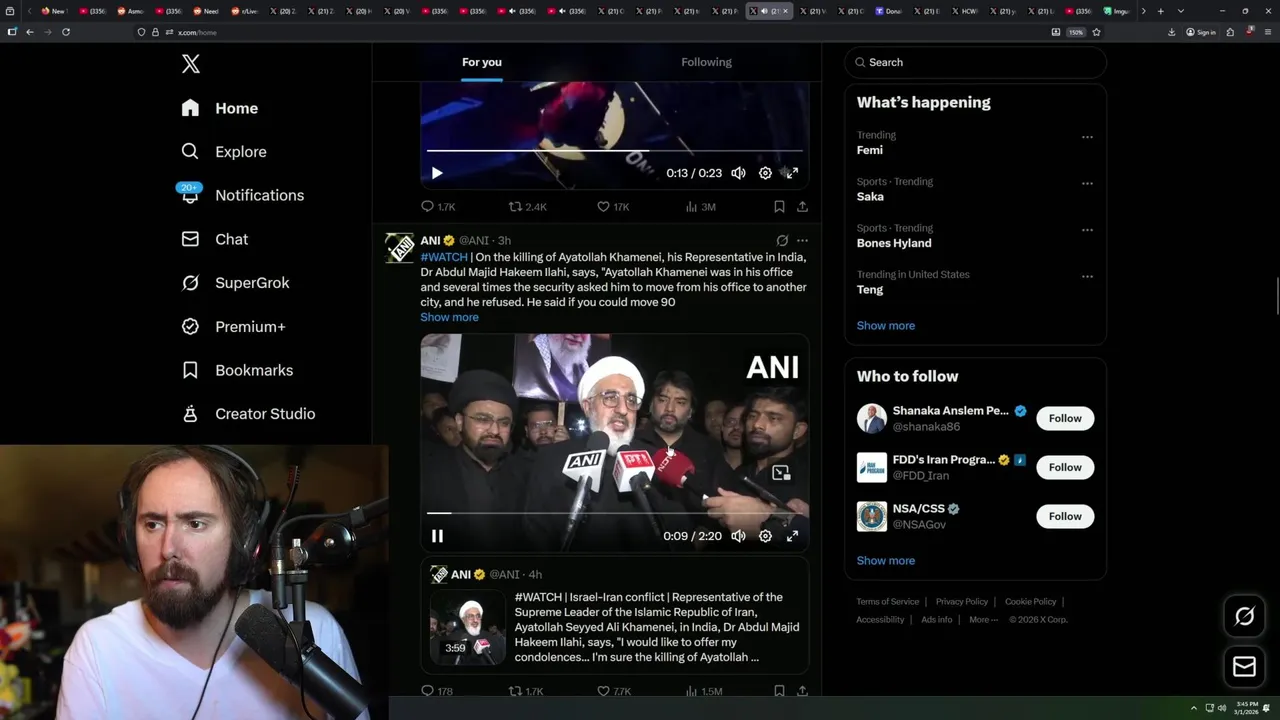
Task: Open more options for Femi trend
Action: (x=1087, y=137)
